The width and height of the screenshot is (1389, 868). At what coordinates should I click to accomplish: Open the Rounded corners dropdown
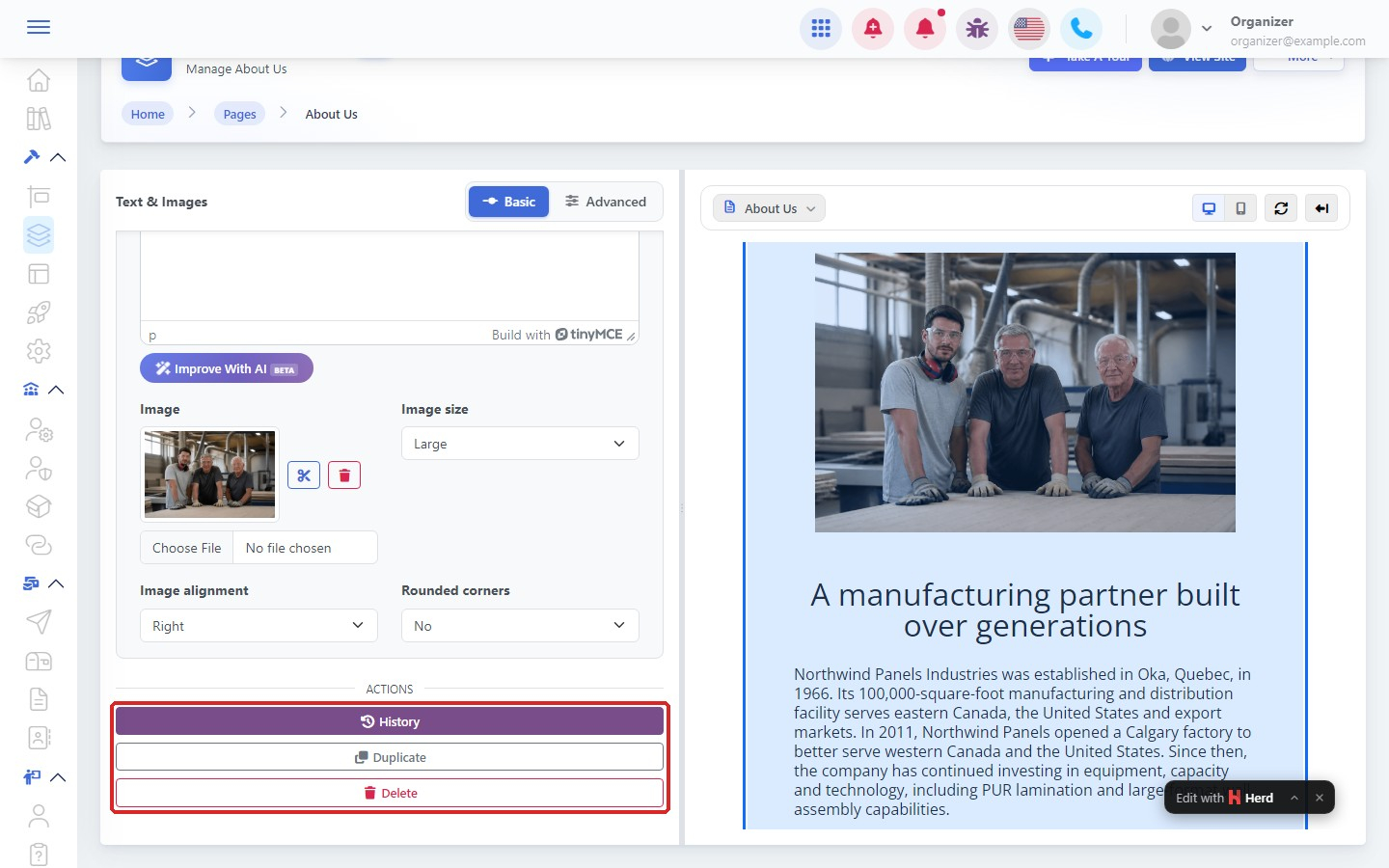(x=520, y=626)
